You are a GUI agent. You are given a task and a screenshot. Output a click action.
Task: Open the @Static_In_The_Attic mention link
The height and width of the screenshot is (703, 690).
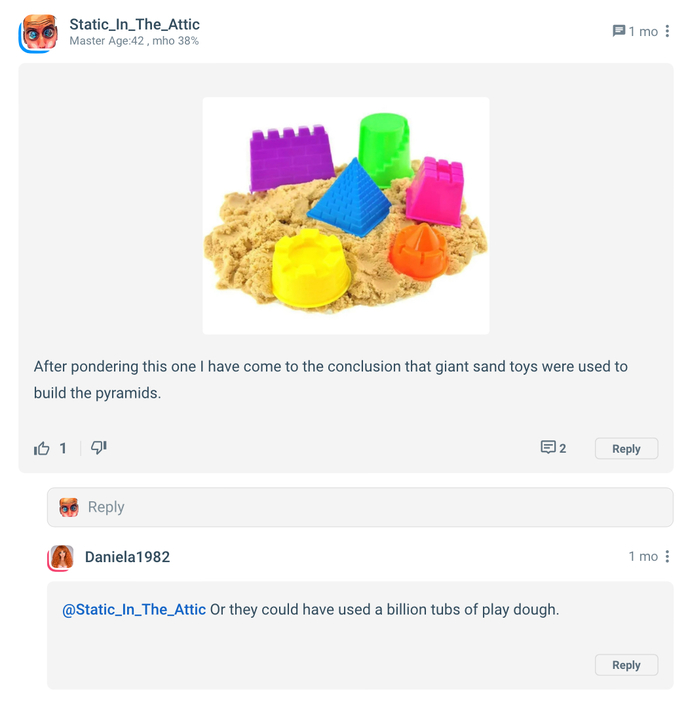point(134,610)
